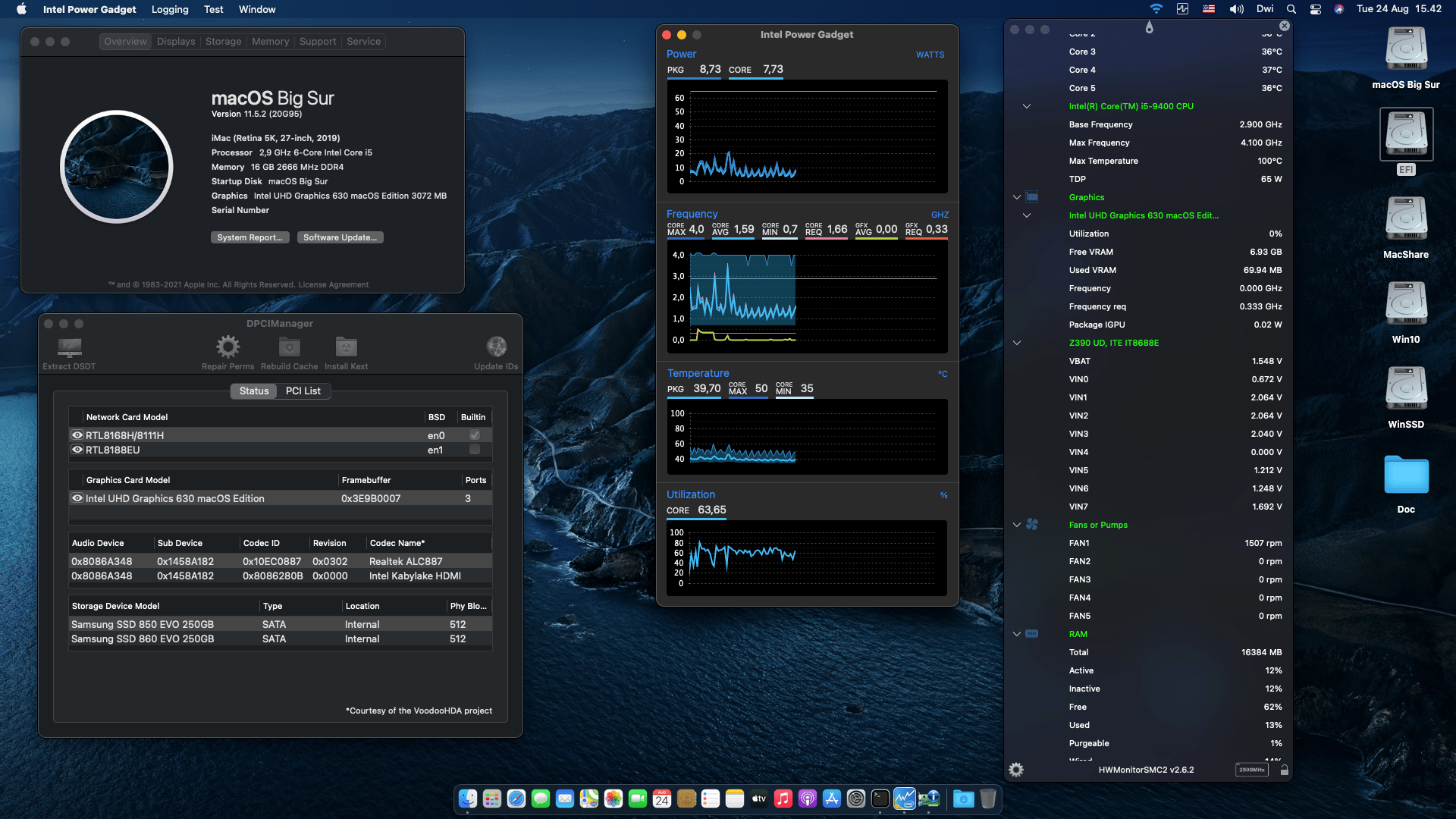Open System Preferences from the Dock
The width and height of the screenshot is (1456, 819).
tap(855, 799)
